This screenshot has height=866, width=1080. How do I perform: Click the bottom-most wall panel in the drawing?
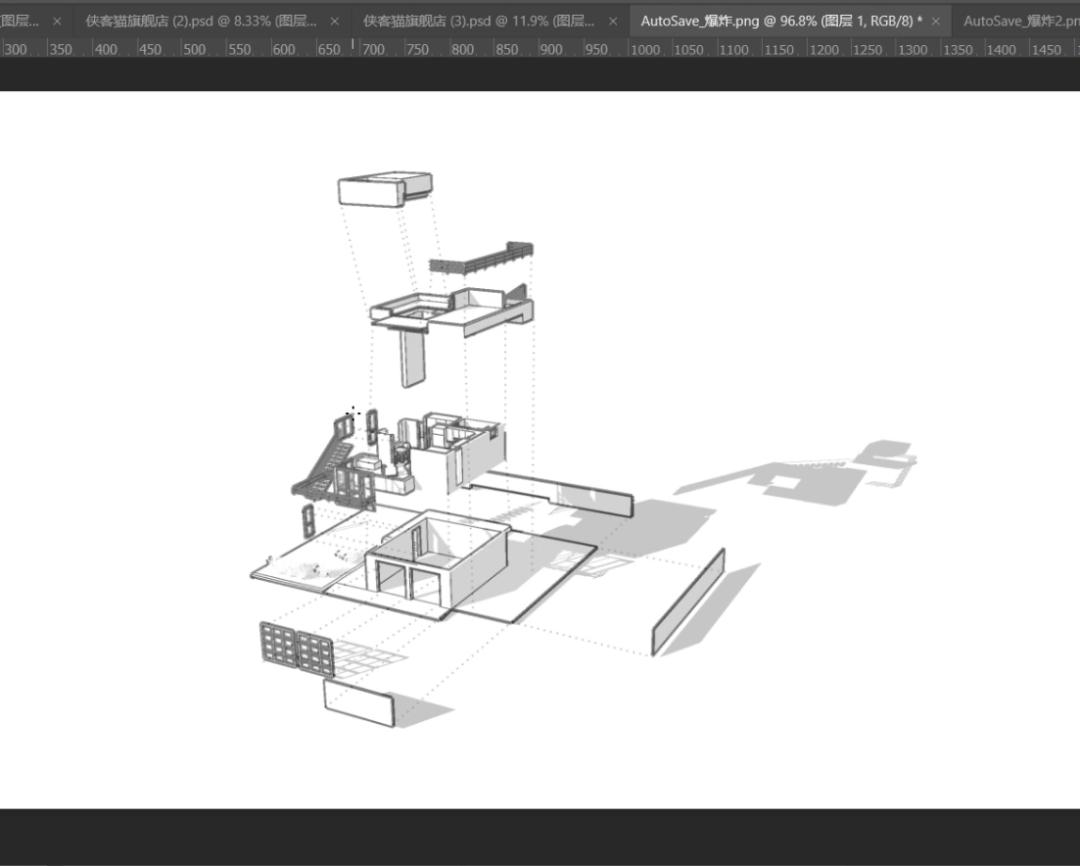pyautogui.click(x=358, y=702)
